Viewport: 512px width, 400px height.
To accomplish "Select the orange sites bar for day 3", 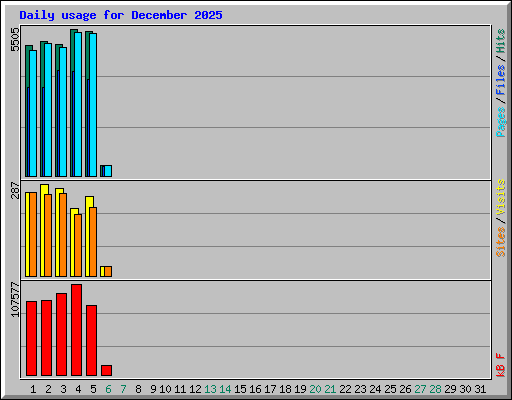I will 63,235.
